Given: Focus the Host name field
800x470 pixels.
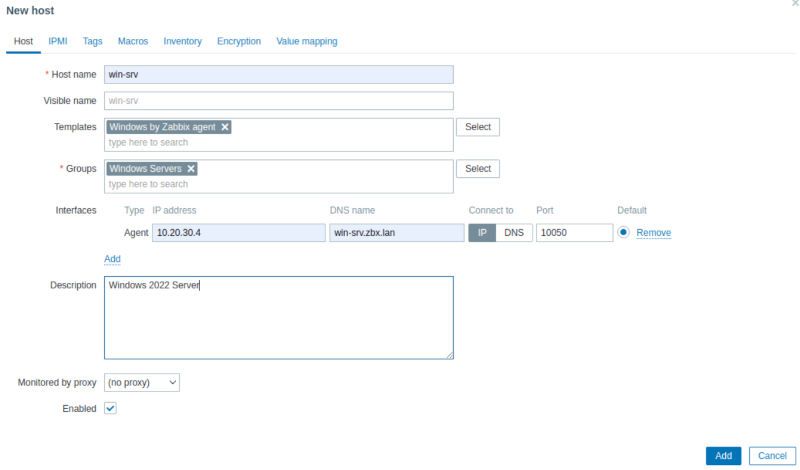Looking at the screenshot, I should (x=279, y=75).
